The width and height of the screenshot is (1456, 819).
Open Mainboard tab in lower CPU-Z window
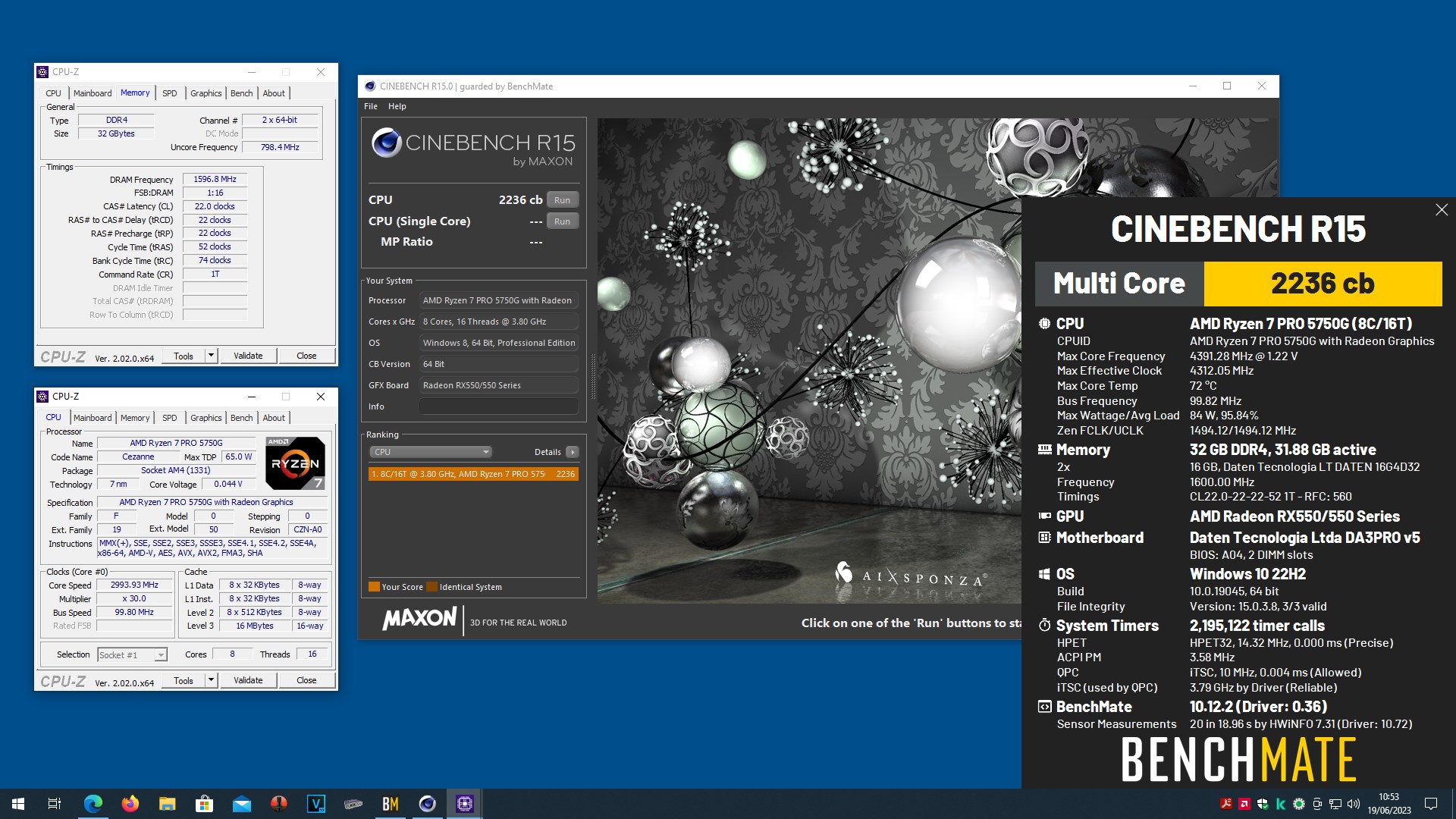(93, 418)
